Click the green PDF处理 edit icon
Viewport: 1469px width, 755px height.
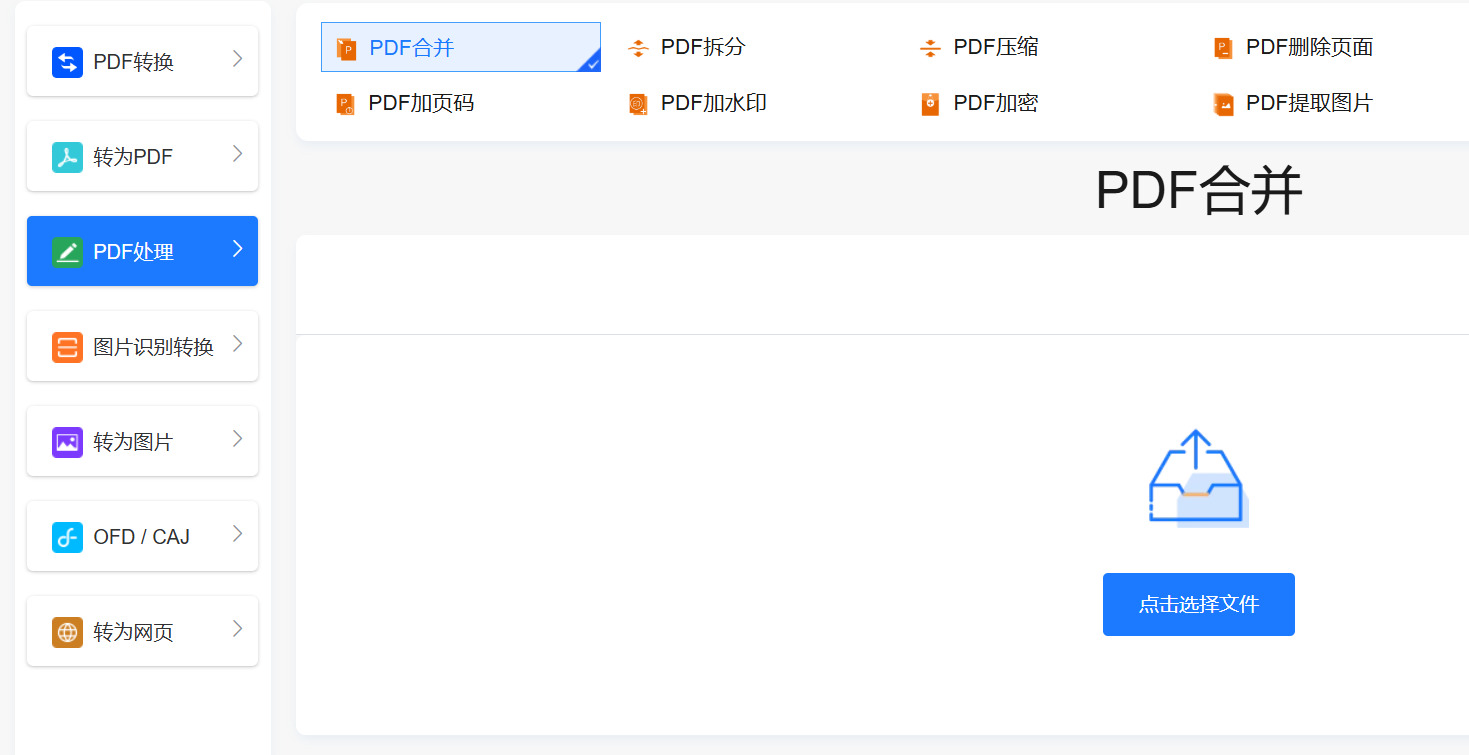pos(67,252)
